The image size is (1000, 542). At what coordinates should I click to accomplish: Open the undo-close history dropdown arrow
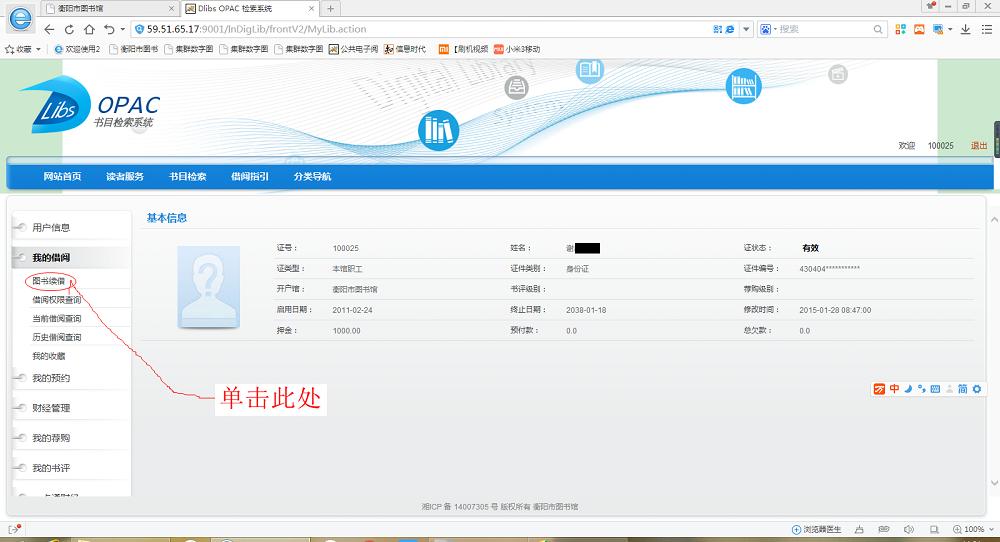point(122,29)
